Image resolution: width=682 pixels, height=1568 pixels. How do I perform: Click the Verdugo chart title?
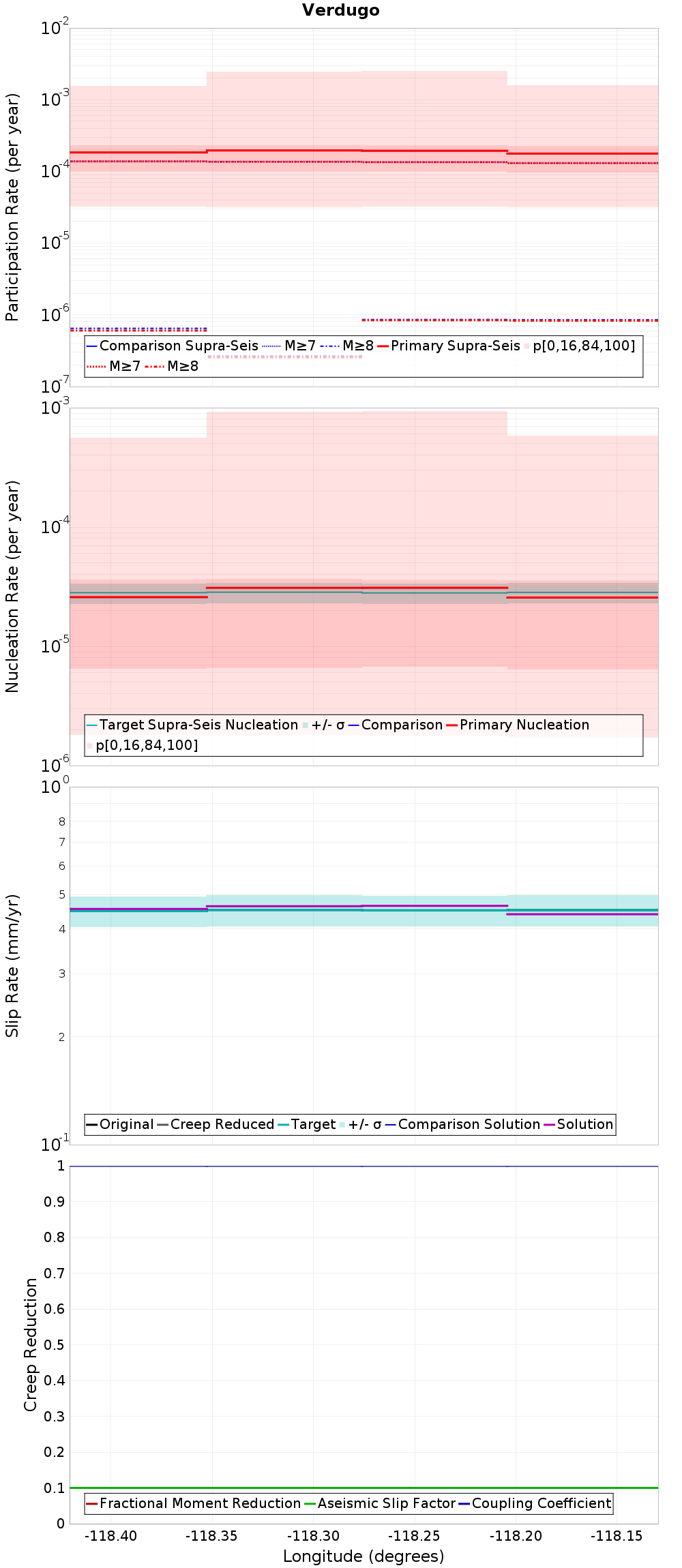[341, 10]
